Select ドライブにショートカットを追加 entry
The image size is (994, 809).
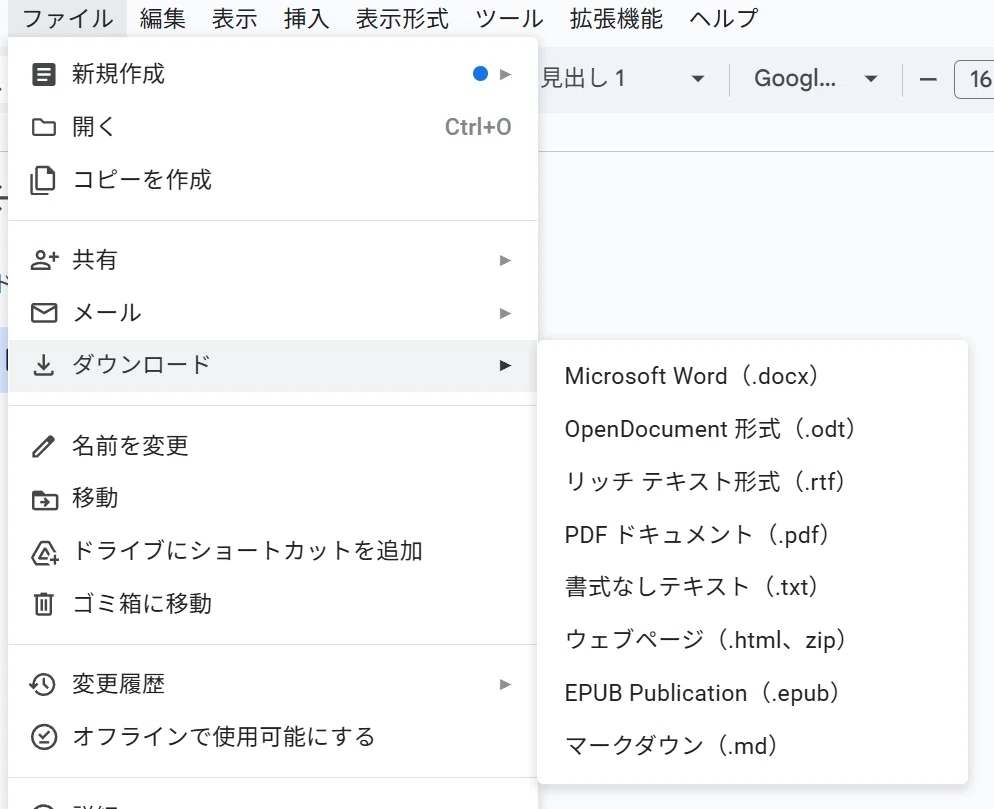[273, 551]
